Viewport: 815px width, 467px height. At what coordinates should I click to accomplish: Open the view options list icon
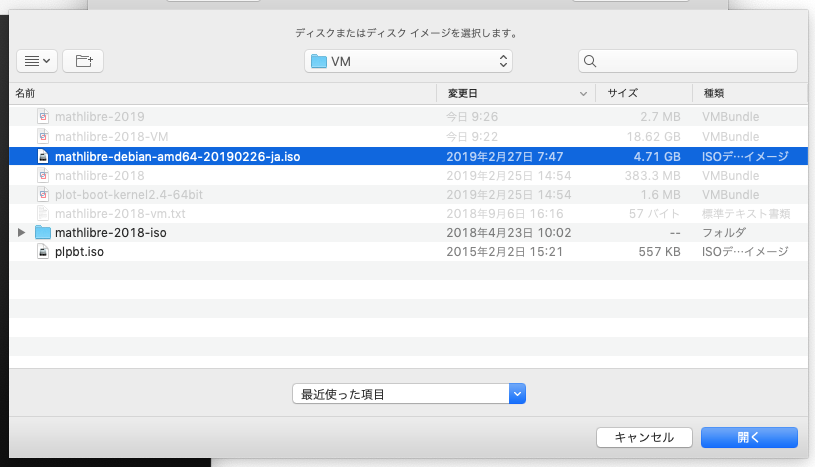tap(38, 61)
